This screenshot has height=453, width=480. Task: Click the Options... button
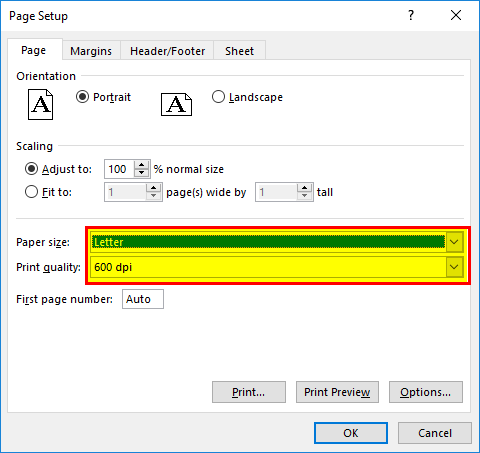point(426,392)
